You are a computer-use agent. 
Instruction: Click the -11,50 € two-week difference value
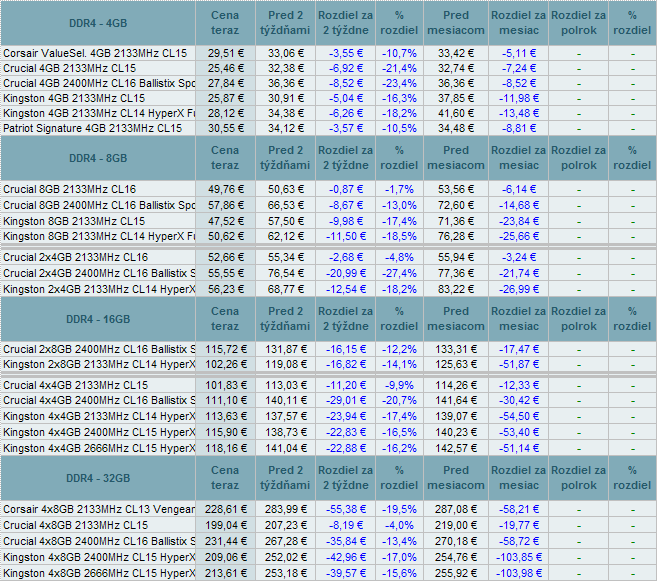click(346, 236)
